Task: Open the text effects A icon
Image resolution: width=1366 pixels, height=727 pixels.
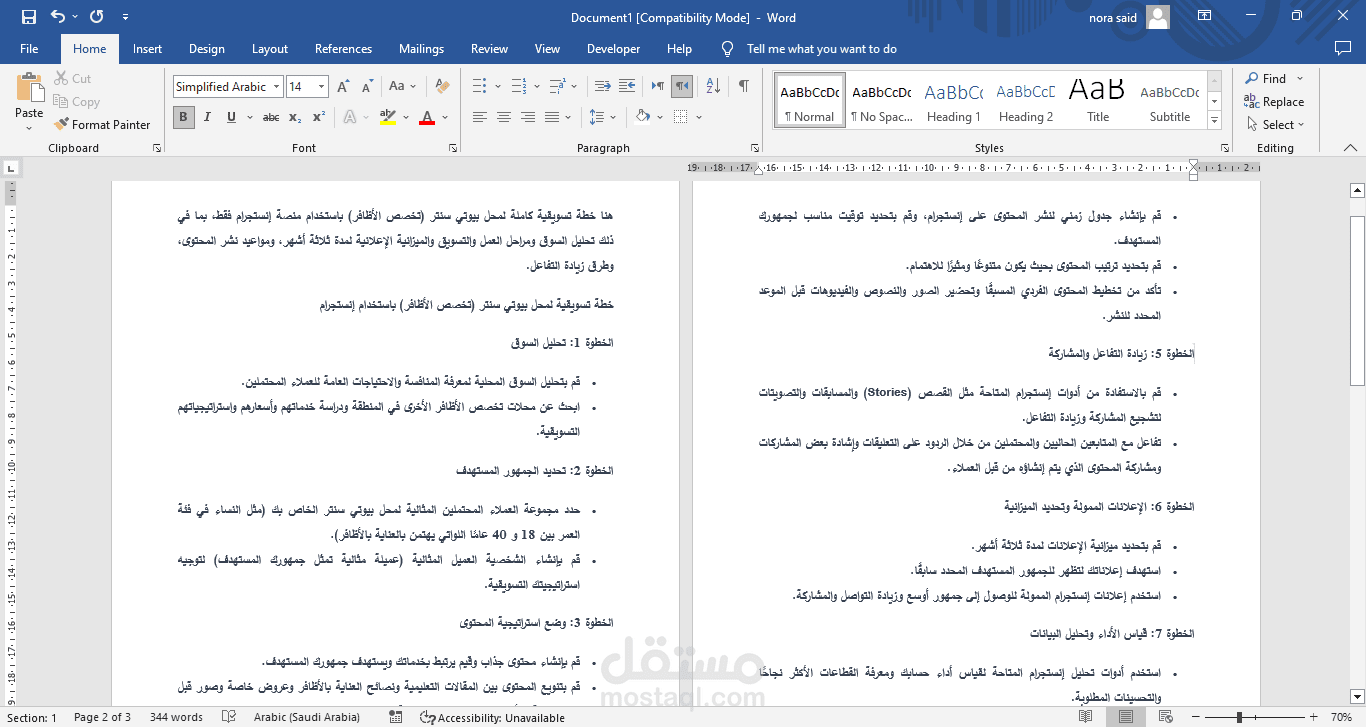Action: 351,117
